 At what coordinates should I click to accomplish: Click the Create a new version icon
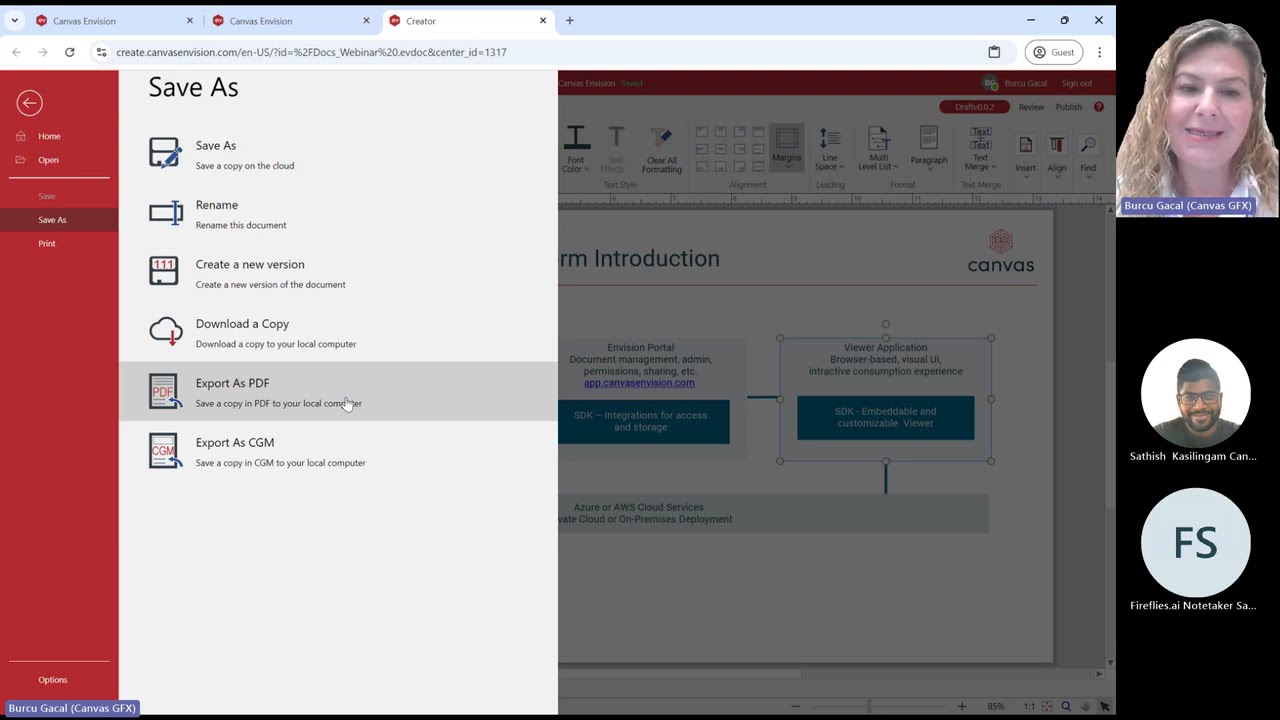pyautogui.click(x=164, y=271)
